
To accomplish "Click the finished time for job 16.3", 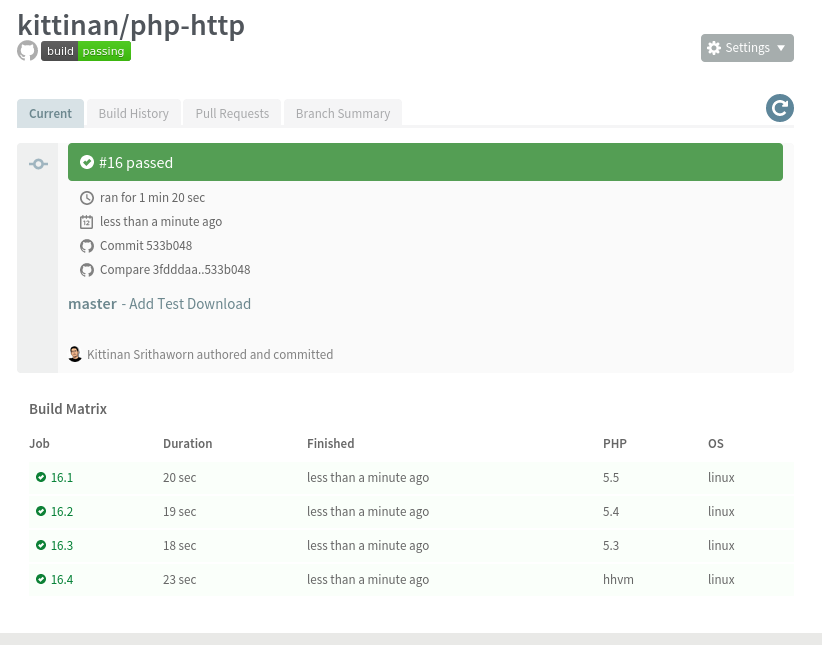I will (x=368, y=545).
